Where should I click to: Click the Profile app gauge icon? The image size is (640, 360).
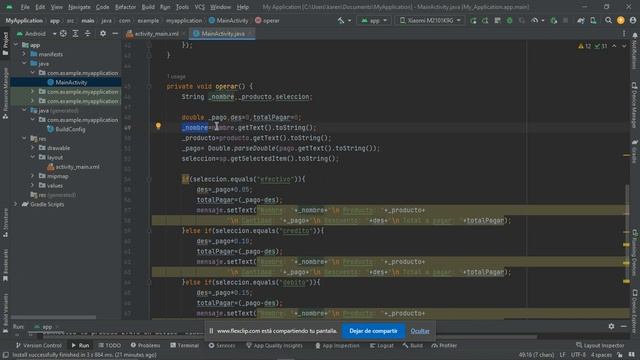click(x=535, y=20)
